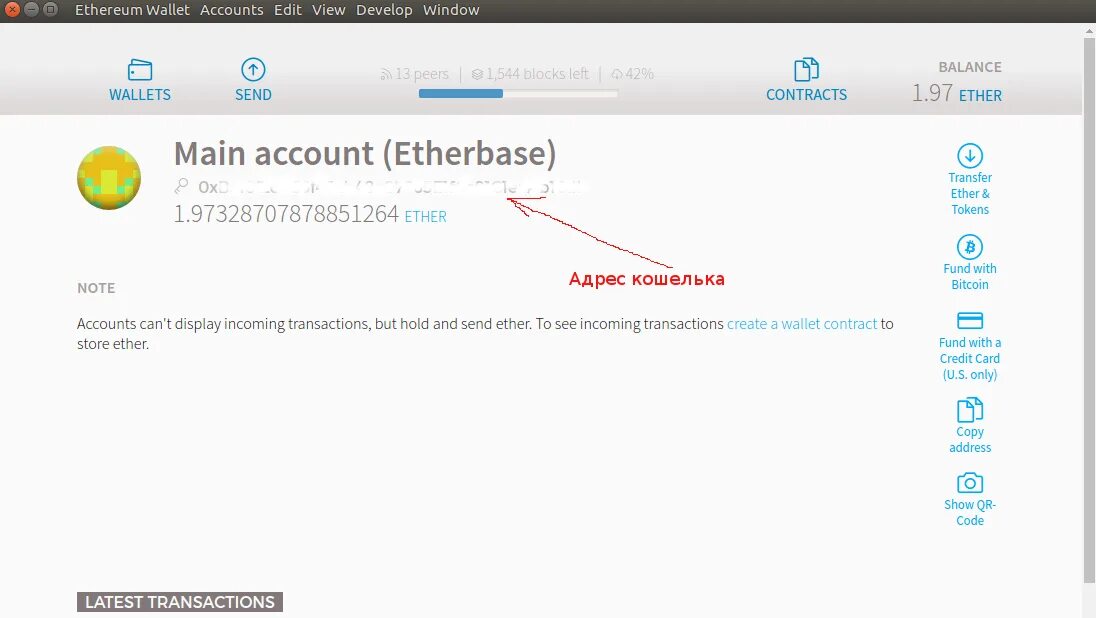Open the Window menu
The image size is (1096, 618).
451,10
